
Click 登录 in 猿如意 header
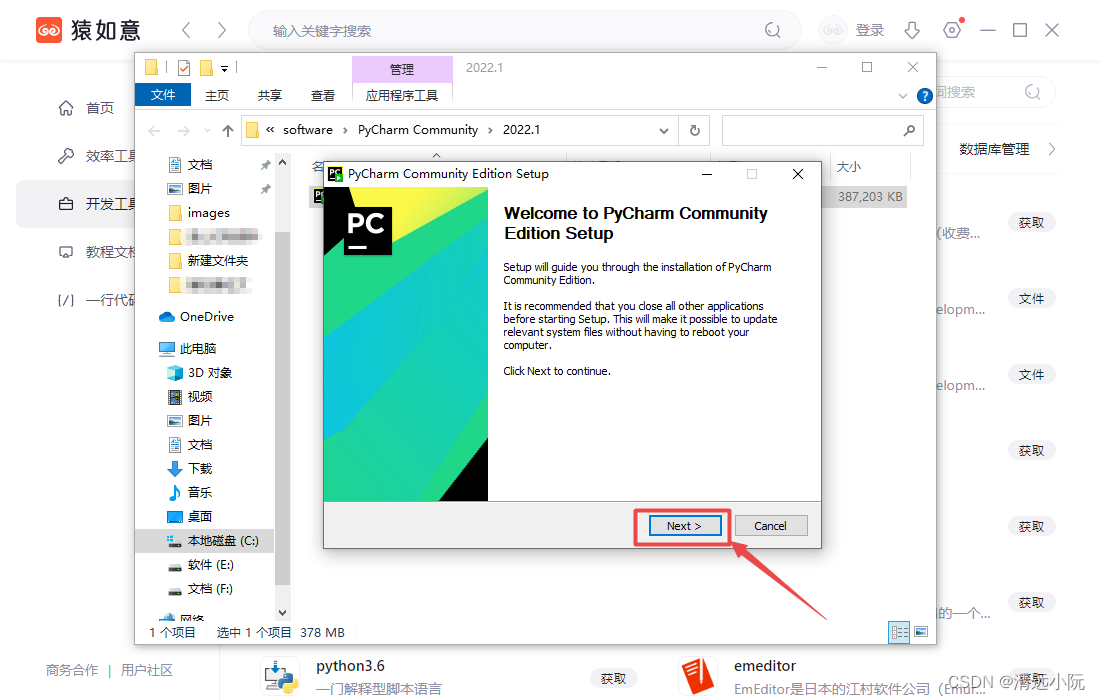coord(870,30)
